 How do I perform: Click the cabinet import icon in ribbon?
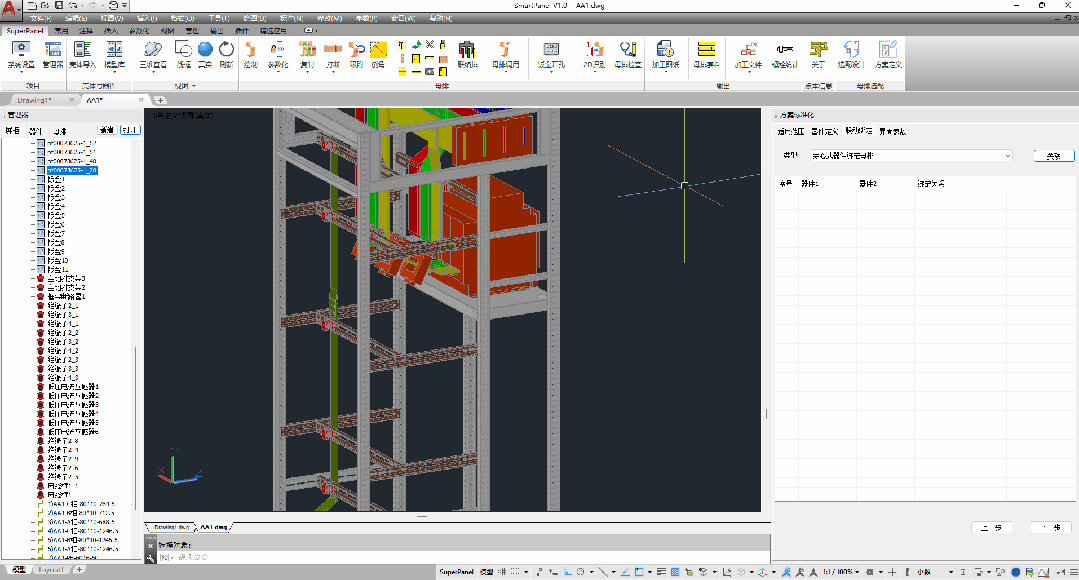[83, 54]
